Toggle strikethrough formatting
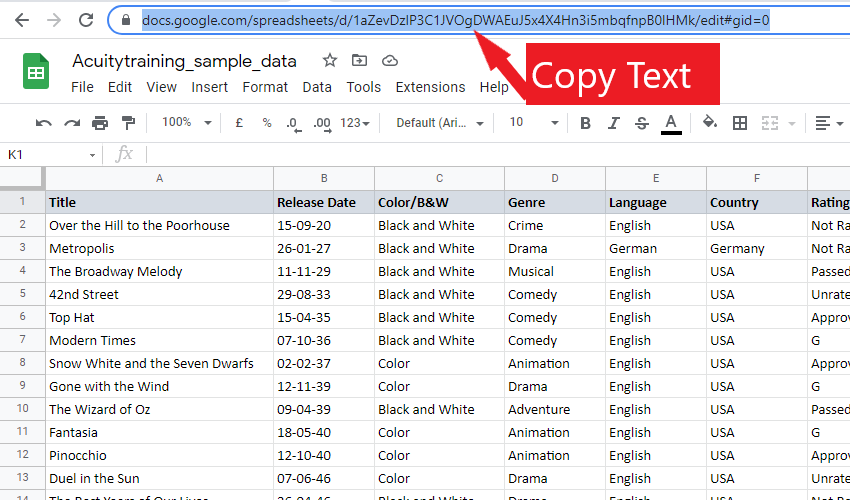Viewport: 850px width, 500px height. coord(641,123)
